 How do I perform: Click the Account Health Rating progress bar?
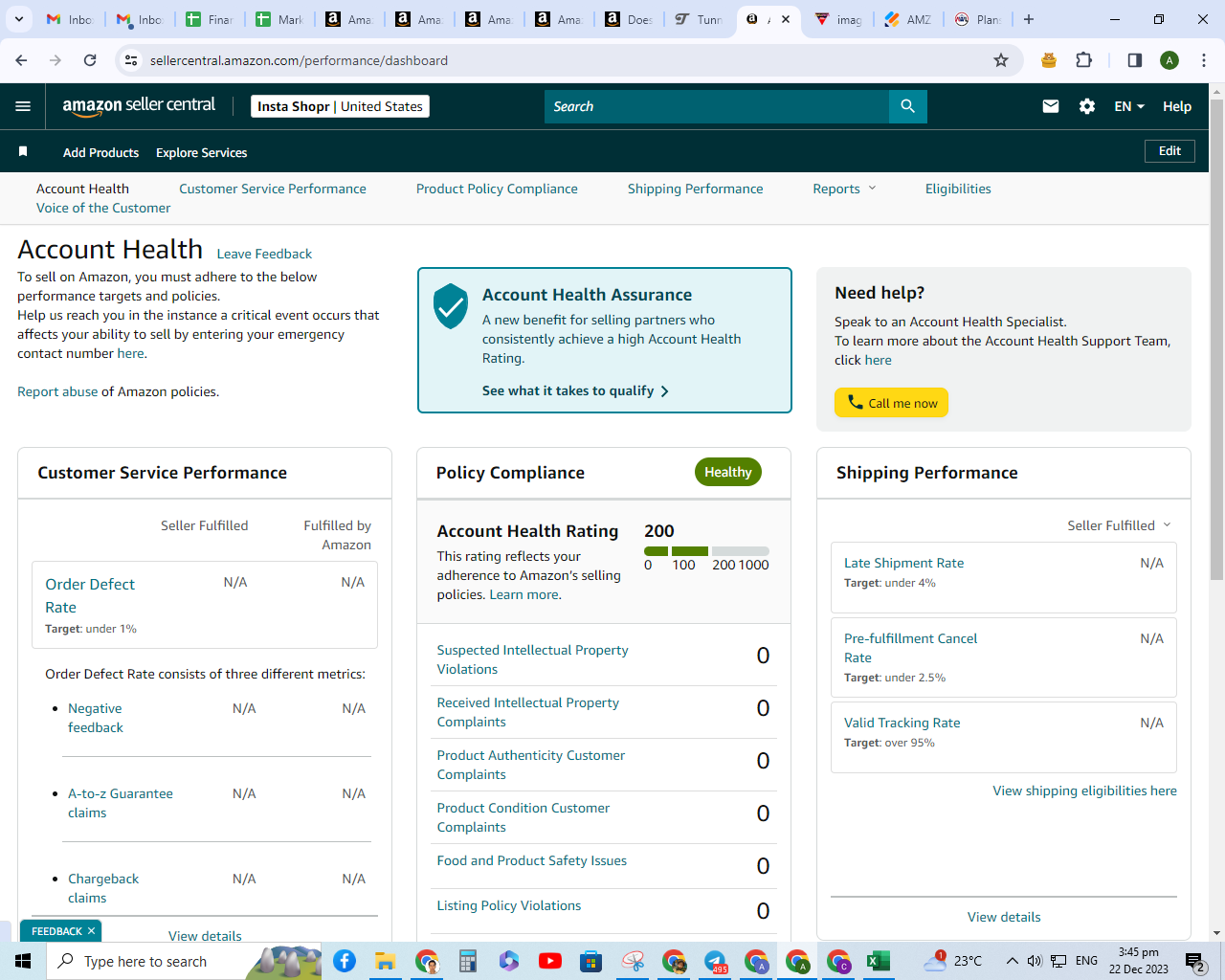[706, 551]
